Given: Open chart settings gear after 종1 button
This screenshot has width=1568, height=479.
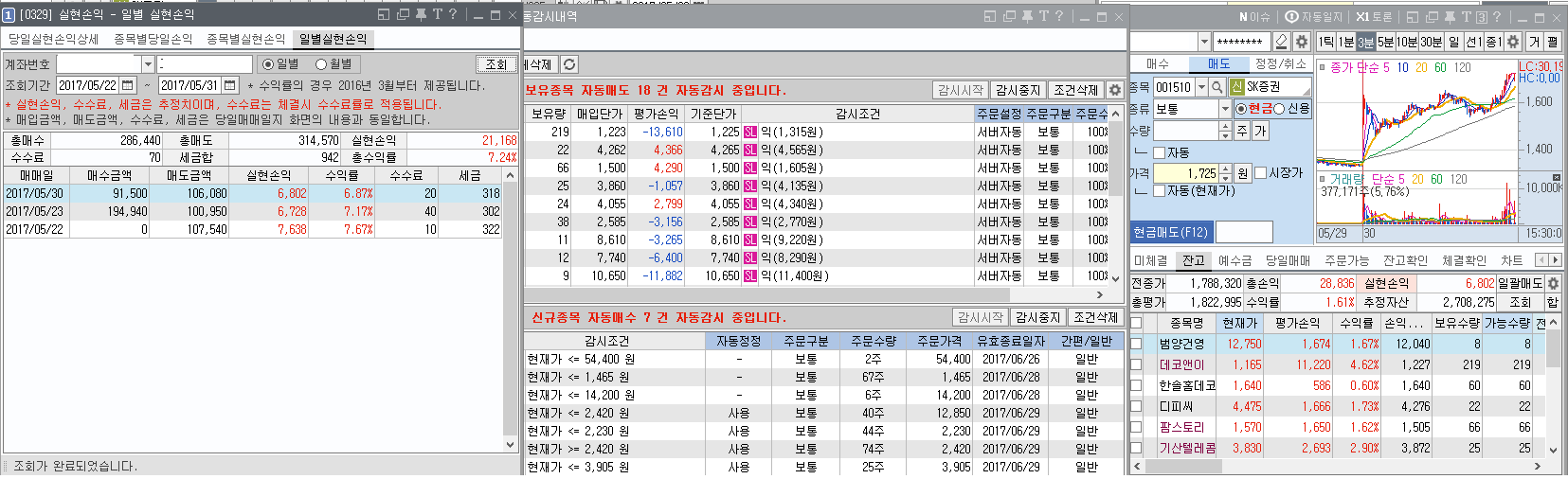Looking at the screenshot, I should click(x=1513, y=42).
